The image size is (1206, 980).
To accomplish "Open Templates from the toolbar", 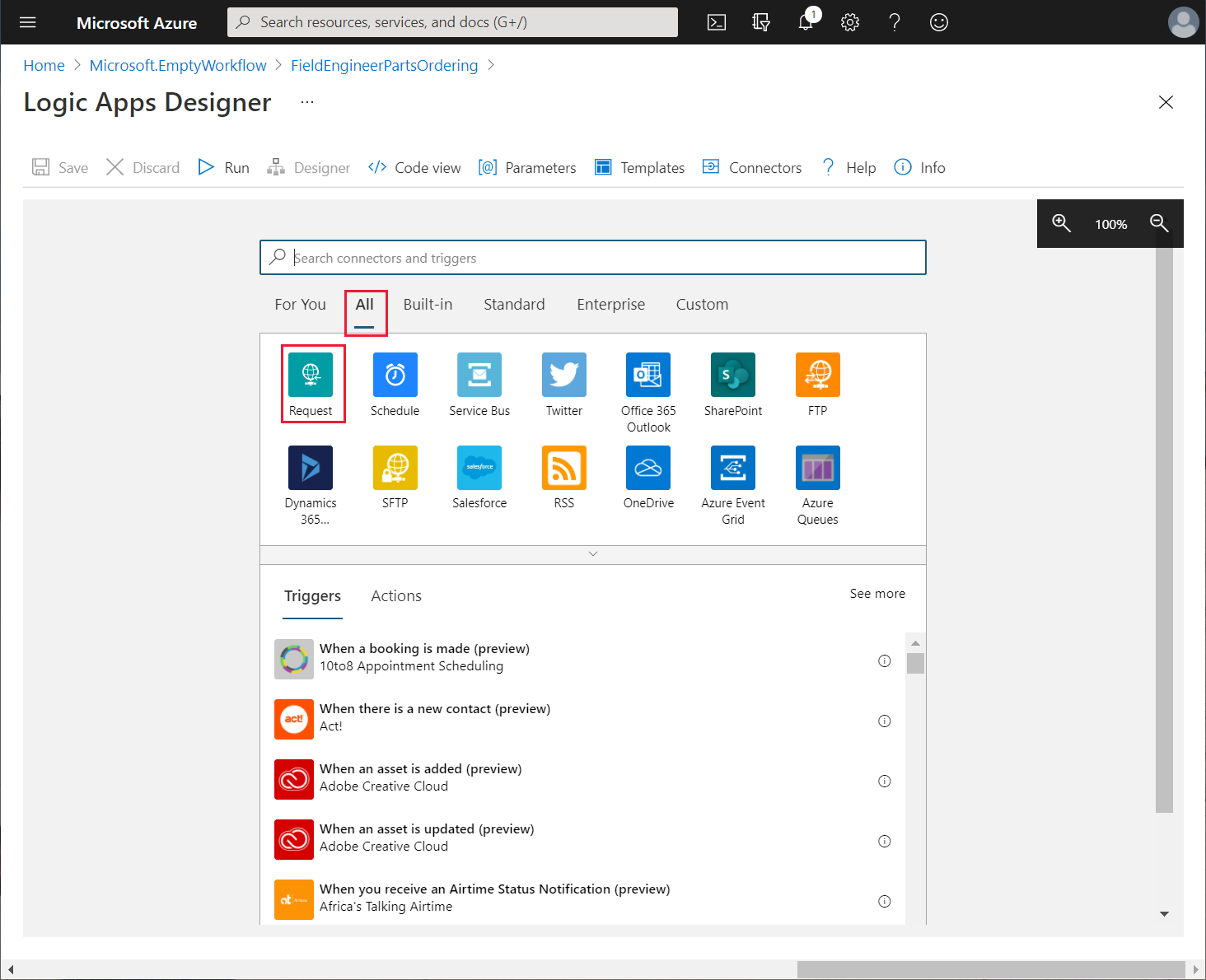I will [x=640, y=167].
